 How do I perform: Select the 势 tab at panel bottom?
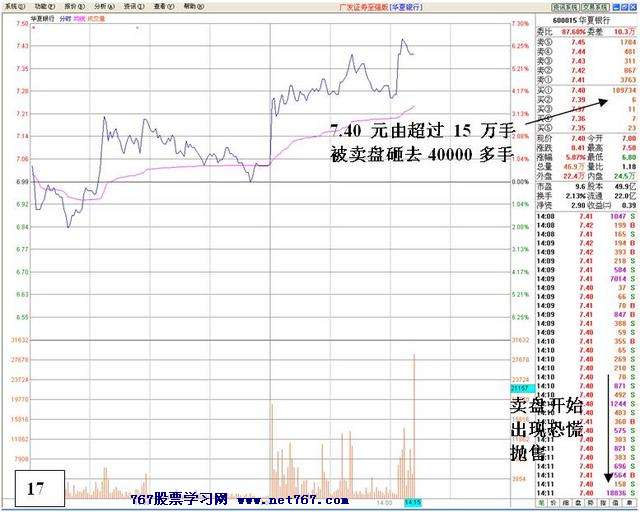pyautogui.click(x=591, y=502)
